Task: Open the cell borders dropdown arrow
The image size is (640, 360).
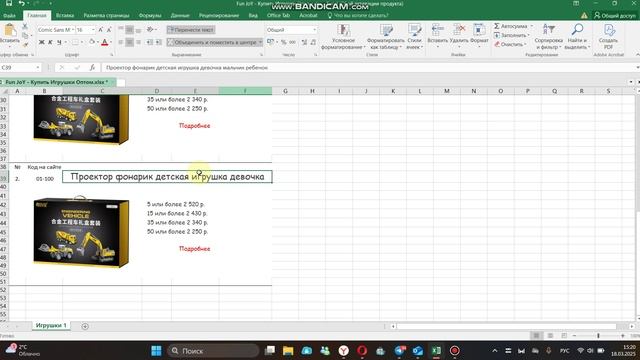Action: tap(82, 42)
